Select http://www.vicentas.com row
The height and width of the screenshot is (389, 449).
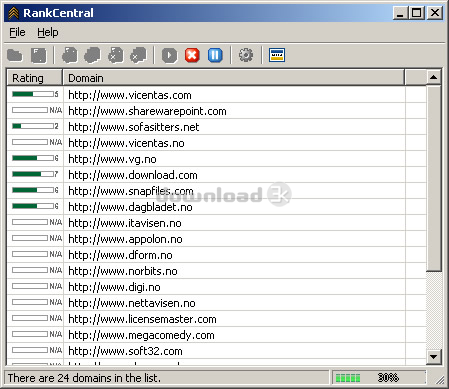pyautogui.click(x=216, y=95)
